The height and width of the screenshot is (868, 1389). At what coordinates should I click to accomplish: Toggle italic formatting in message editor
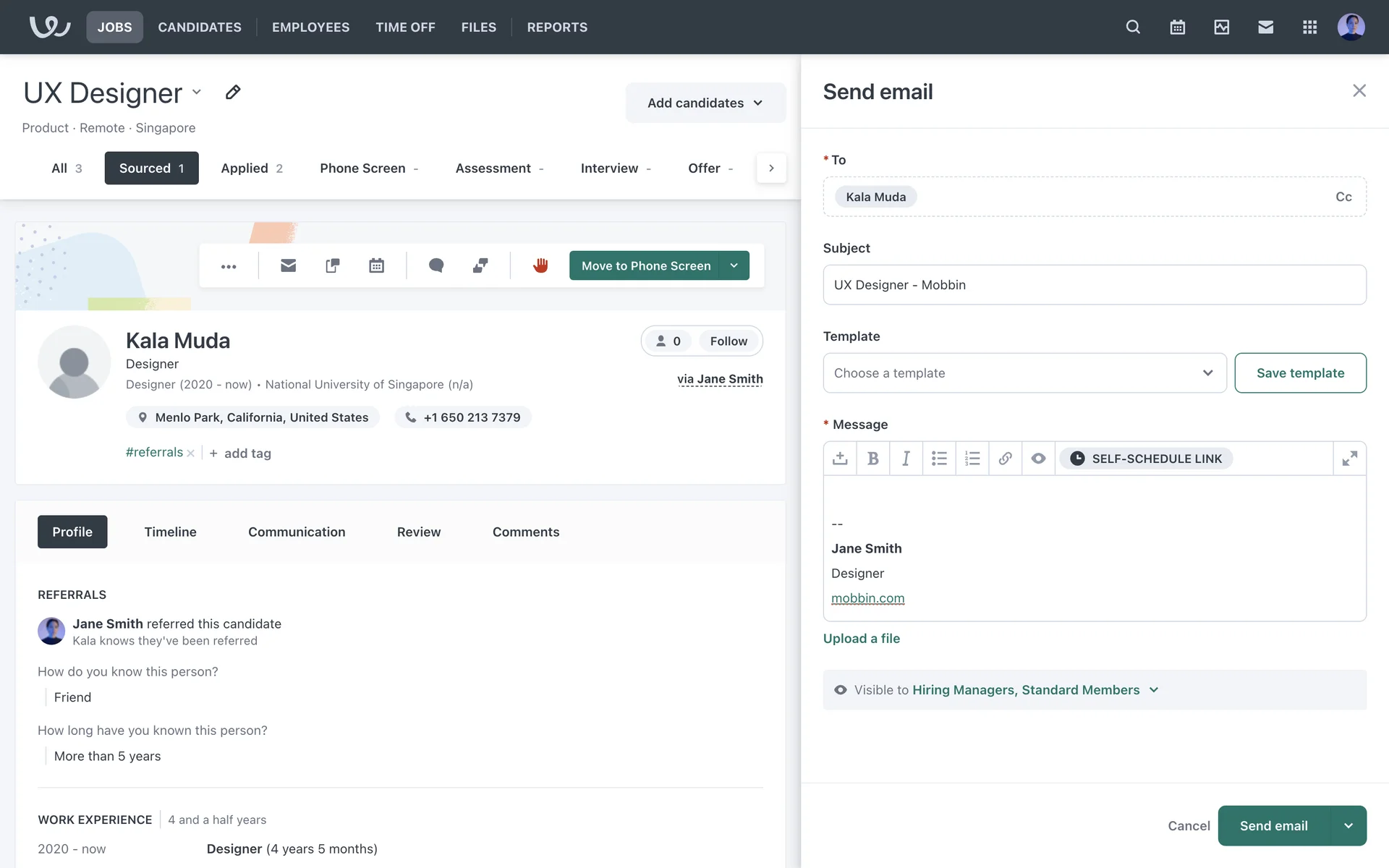[x=906, y=459]
